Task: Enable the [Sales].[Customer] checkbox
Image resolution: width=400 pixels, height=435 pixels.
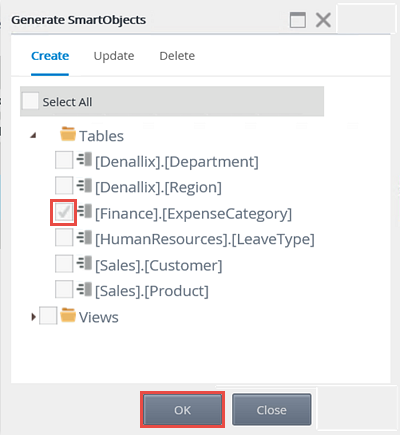Action: (64, 264)
